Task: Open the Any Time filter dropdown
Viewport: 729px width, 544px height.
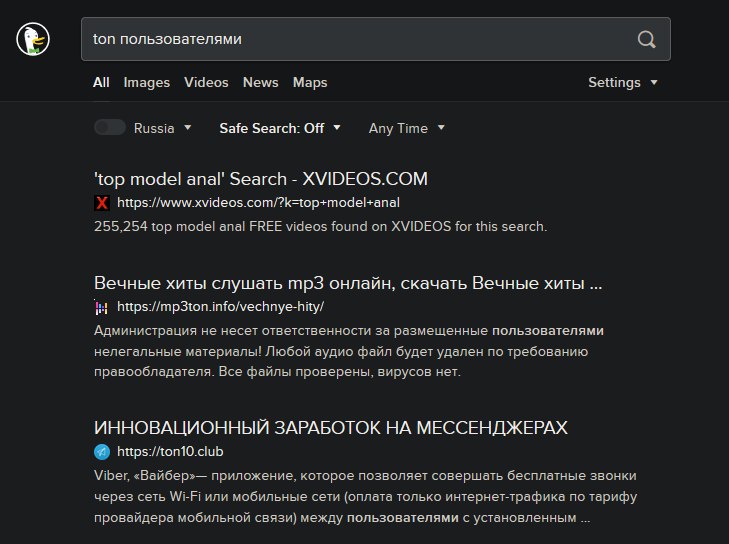Action: [x=406, y=128]
